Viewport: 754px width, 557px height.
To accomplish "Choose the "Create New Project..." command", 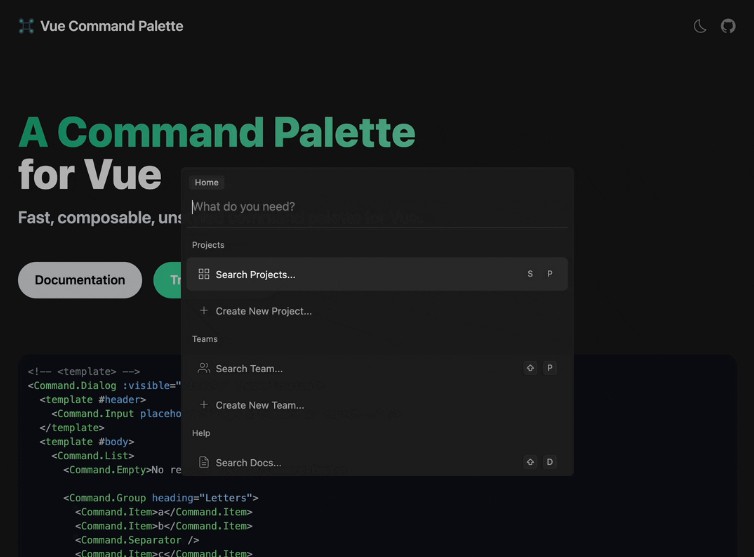I will coord(263,311).
